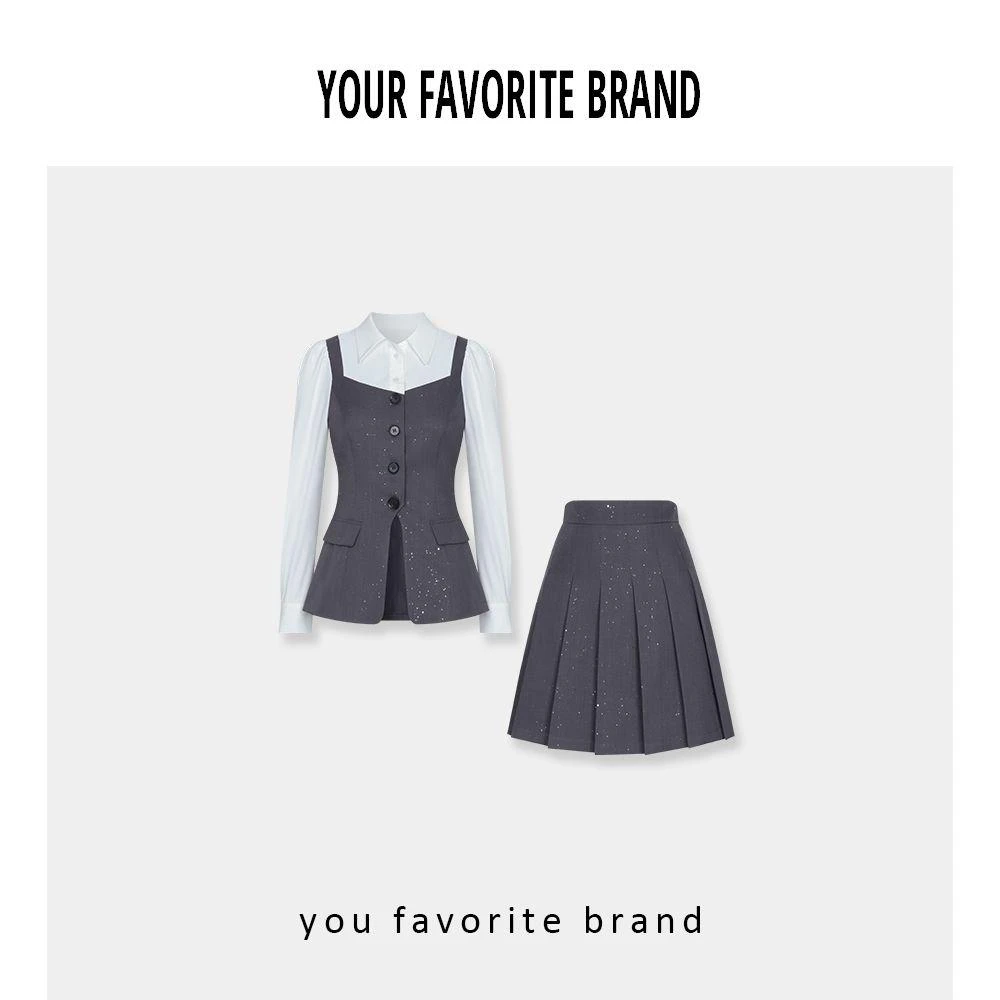
Task: Click the word 'favorite' in the bottom caption
Action: point(477,921)
